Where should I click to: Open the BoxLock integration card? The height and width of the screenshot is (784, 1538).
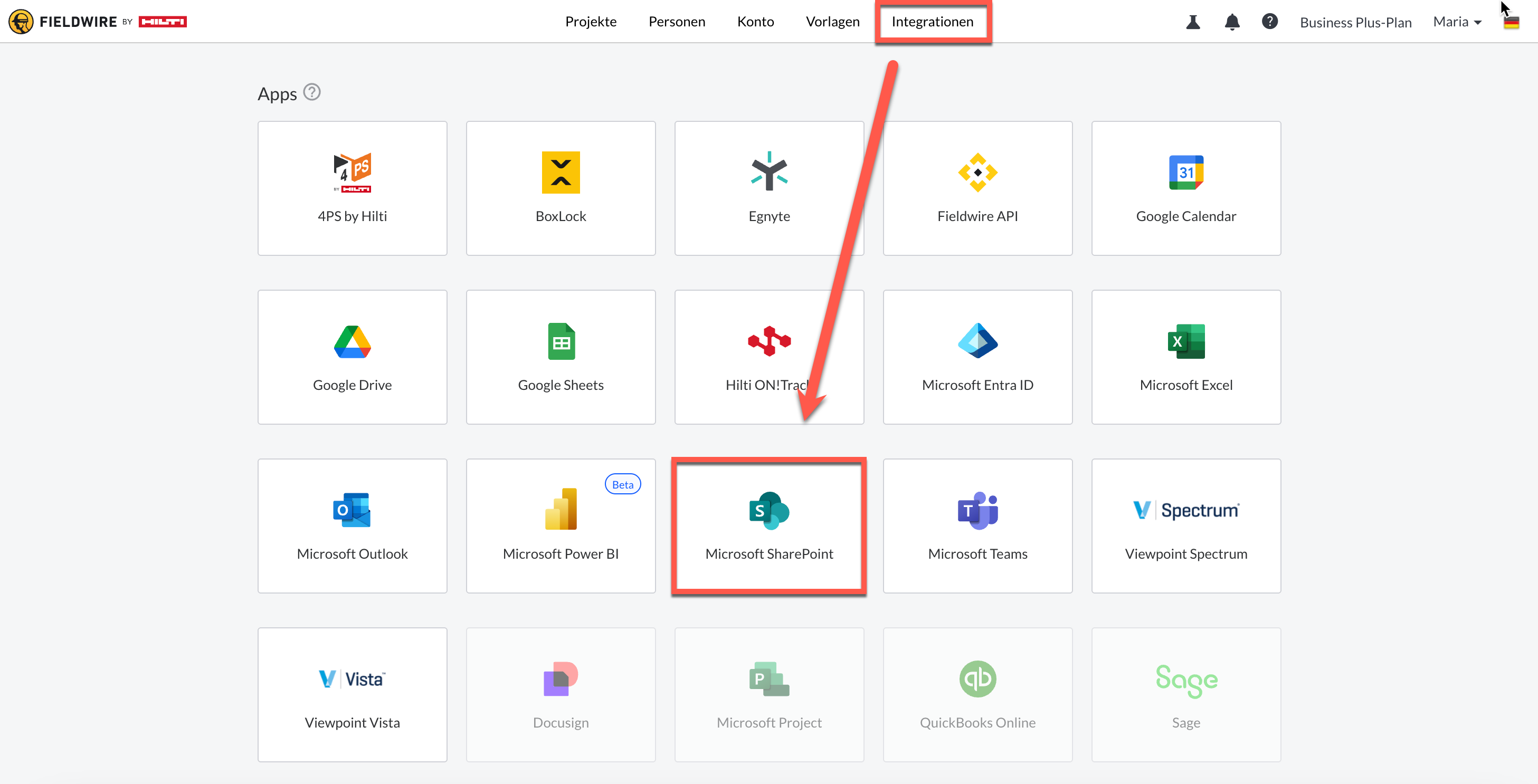click(561, 188)
